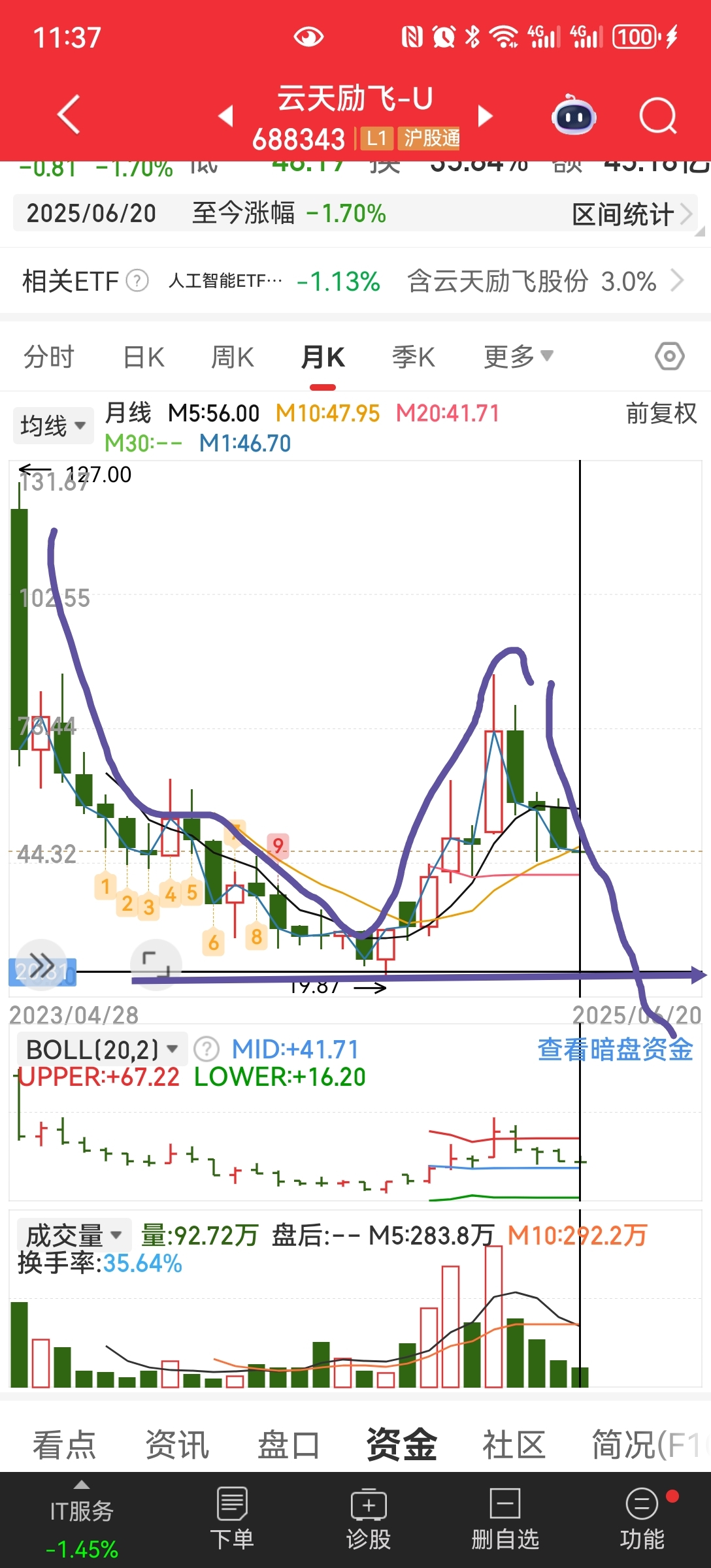The width and height of the screenshot is (711, 1568).
Task: Tap 删自选 remove from watchlist
Action: 505,1518
